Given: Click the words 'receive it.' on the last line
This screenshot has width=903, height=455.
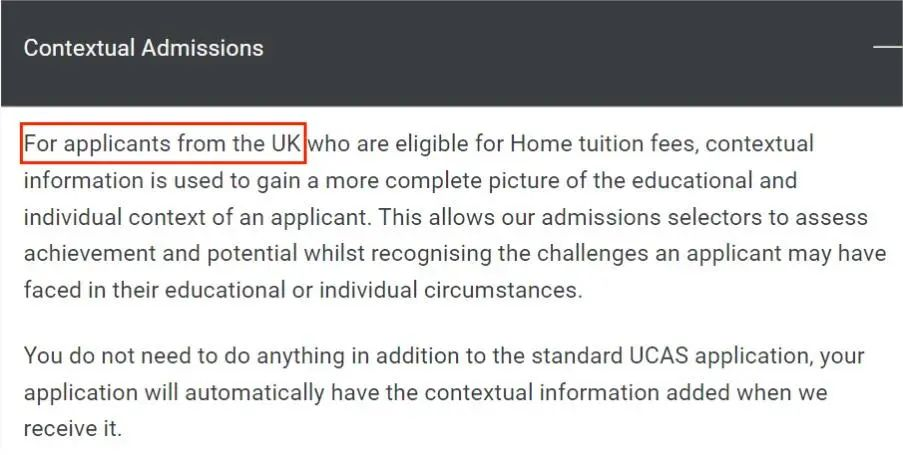Looking at the screenshot, I should tap(73, 429).
